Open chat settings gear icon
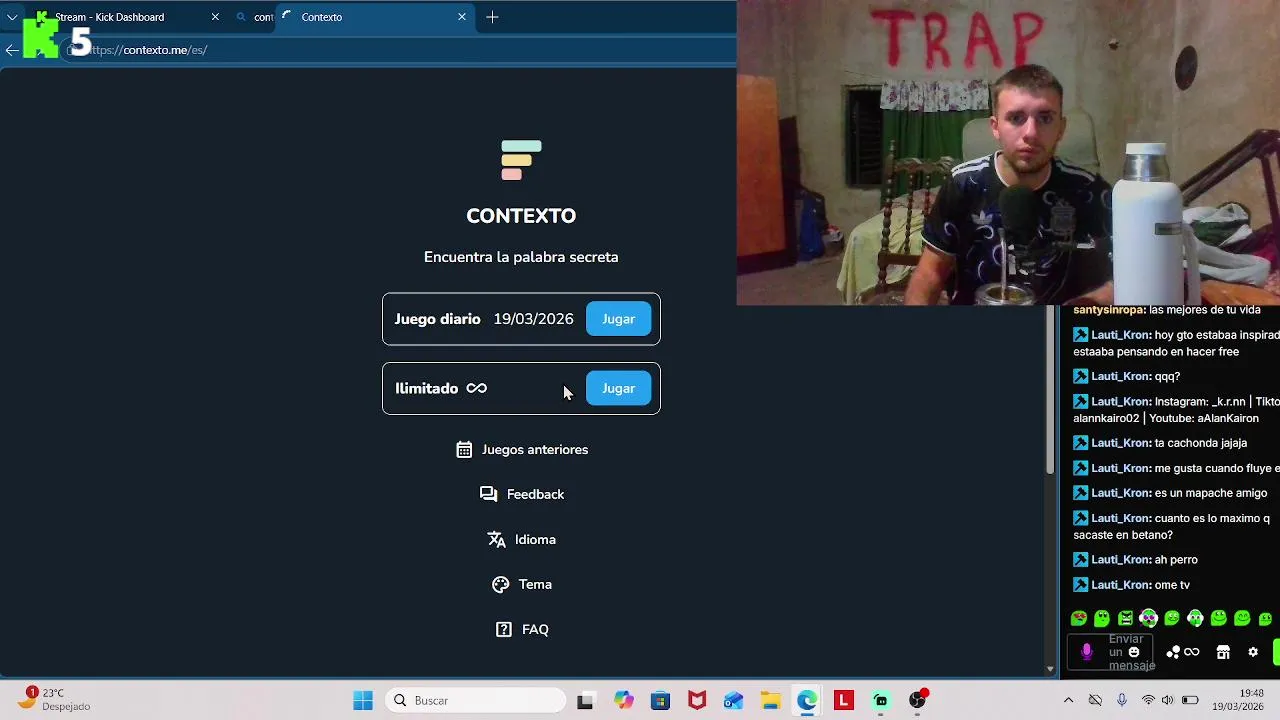 coord(1253,652)
